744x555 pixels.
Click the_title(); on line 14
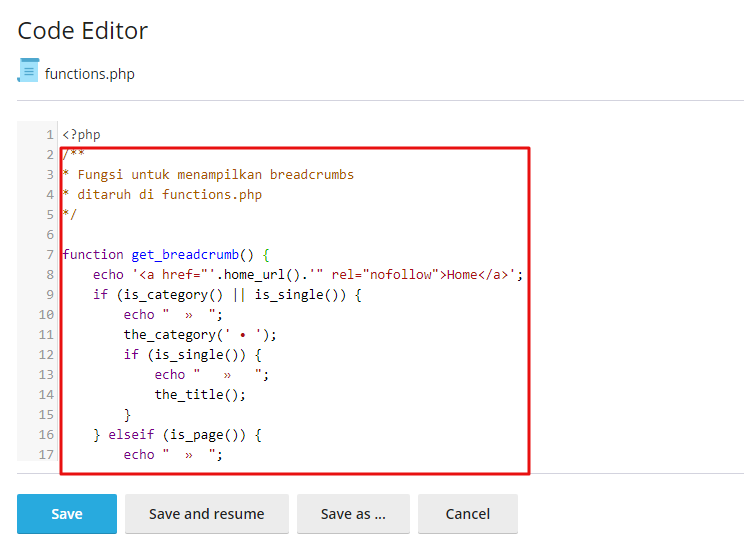(x=200, y=395)
